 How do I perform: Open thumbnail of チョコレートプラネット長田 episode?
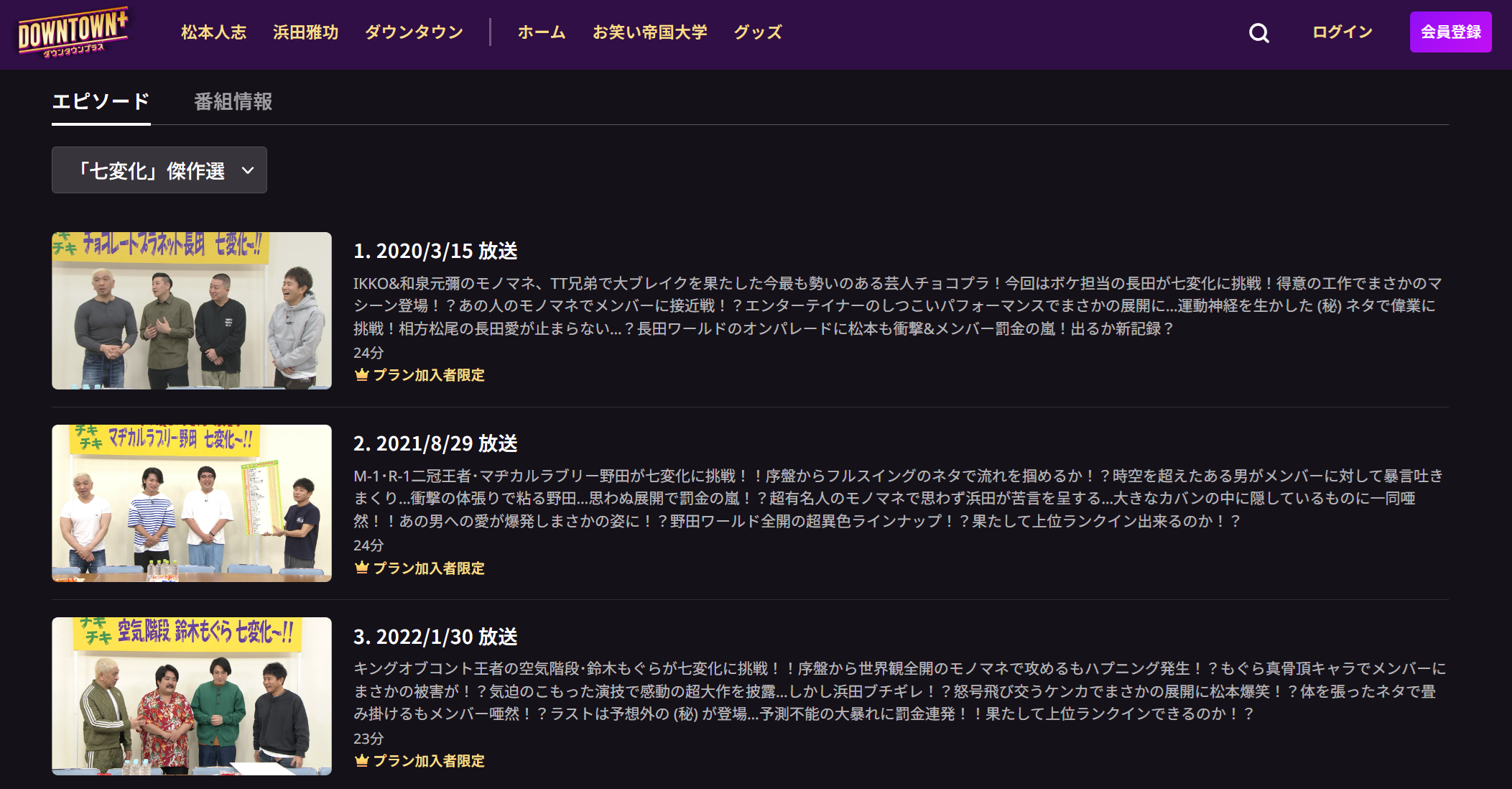(192, 310)
